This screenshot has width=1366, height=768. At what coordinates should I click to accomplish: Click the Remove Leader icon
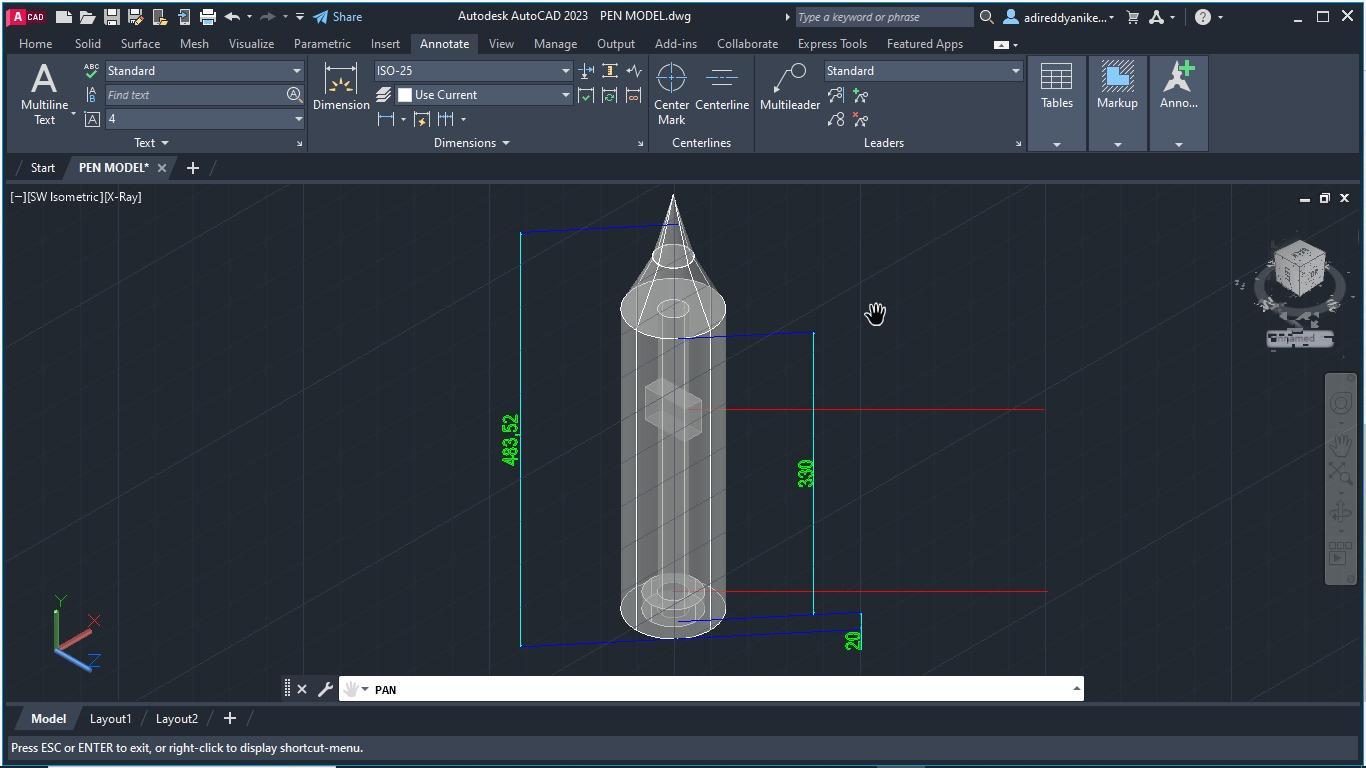(860, 119)
